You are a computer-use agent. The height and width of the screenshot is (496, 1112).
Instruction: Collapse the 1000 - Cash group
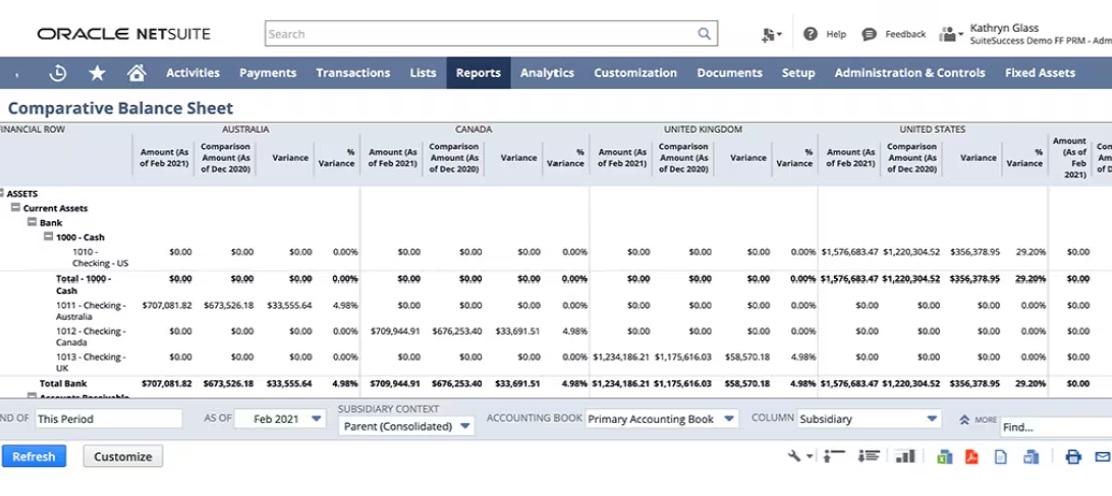click(48, 237)
